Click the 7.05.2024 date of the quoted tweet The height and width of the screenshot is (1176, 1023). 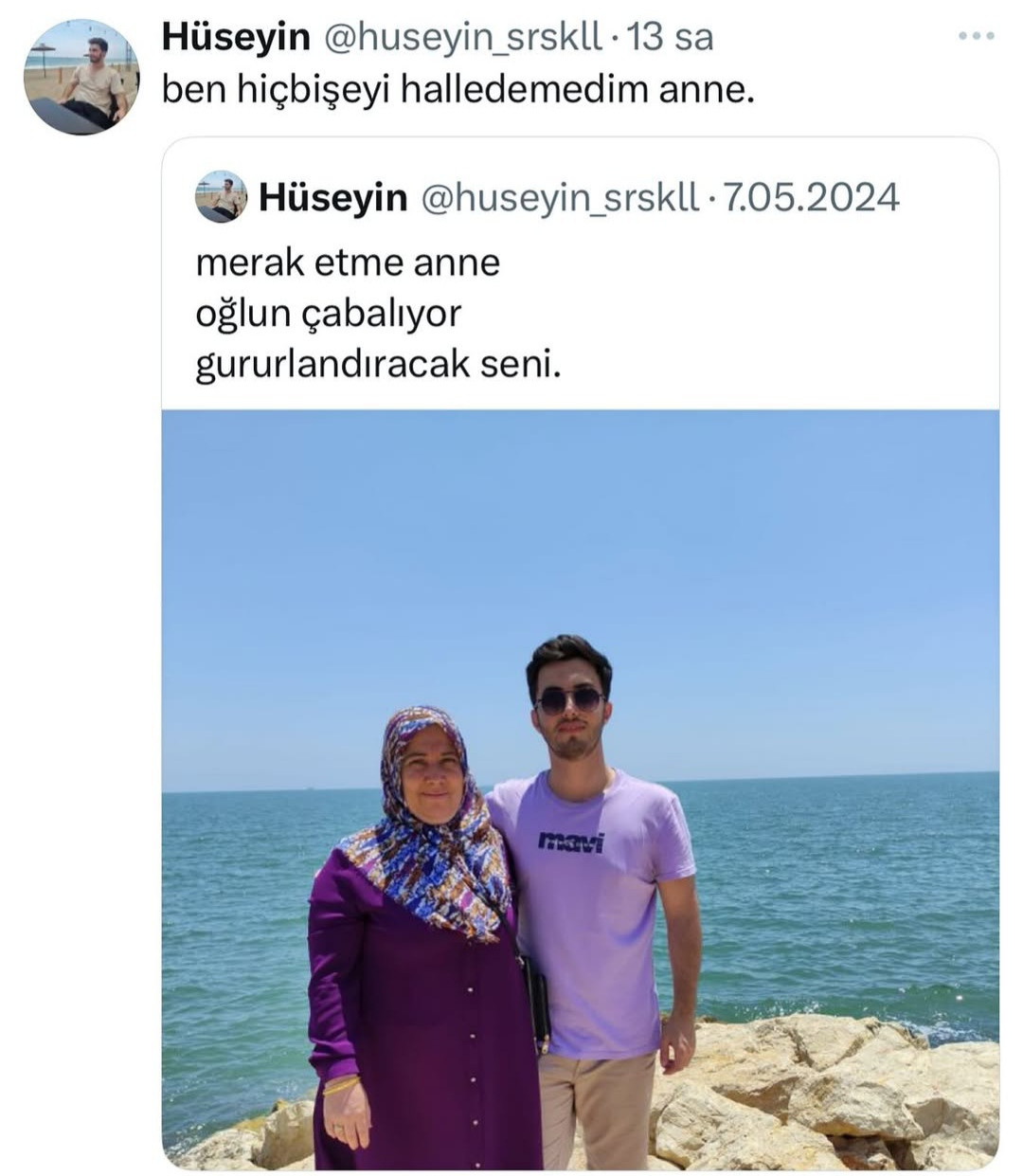point(812,197)
